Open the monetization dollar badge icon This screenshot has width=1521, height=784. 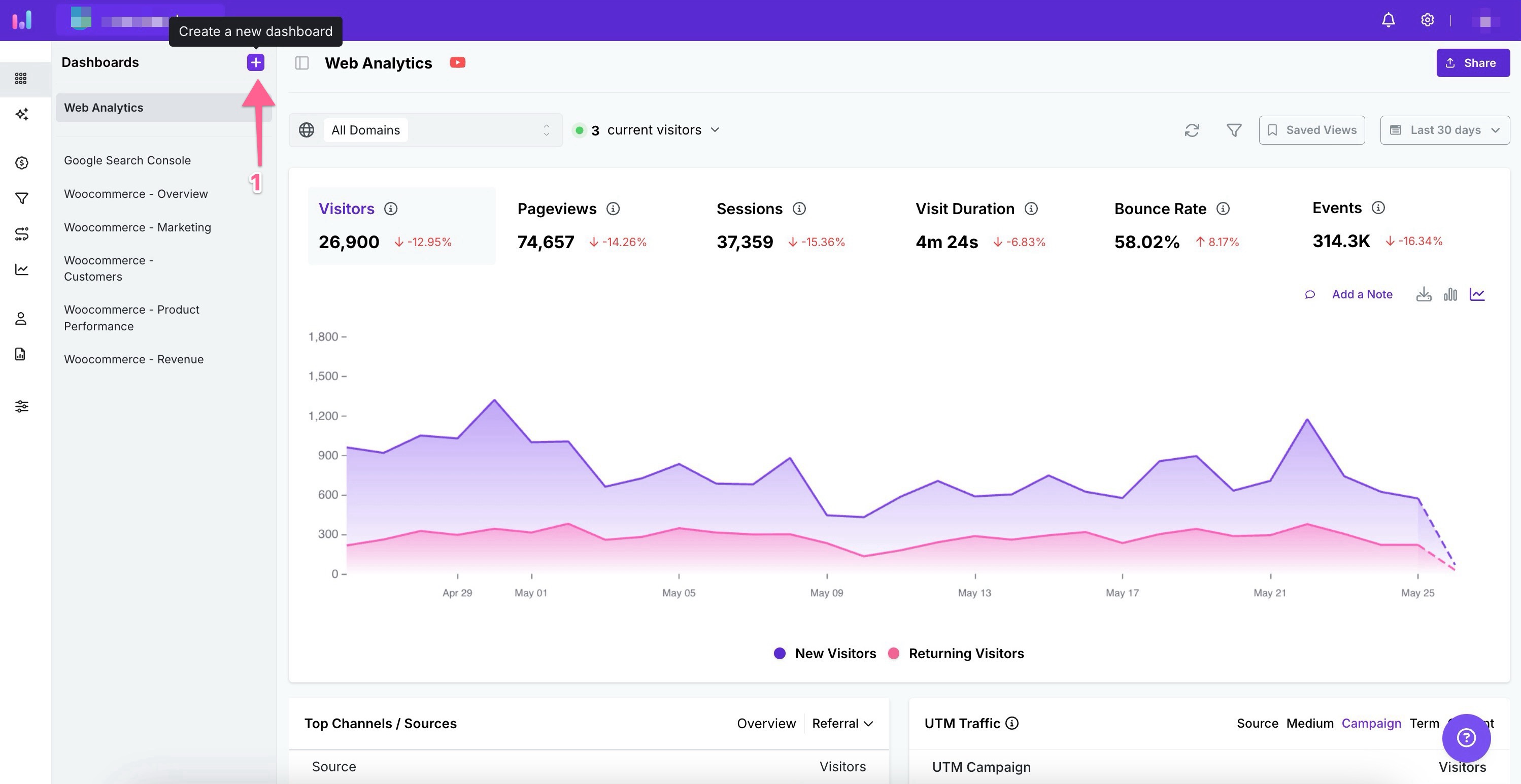tap(22, 163)
